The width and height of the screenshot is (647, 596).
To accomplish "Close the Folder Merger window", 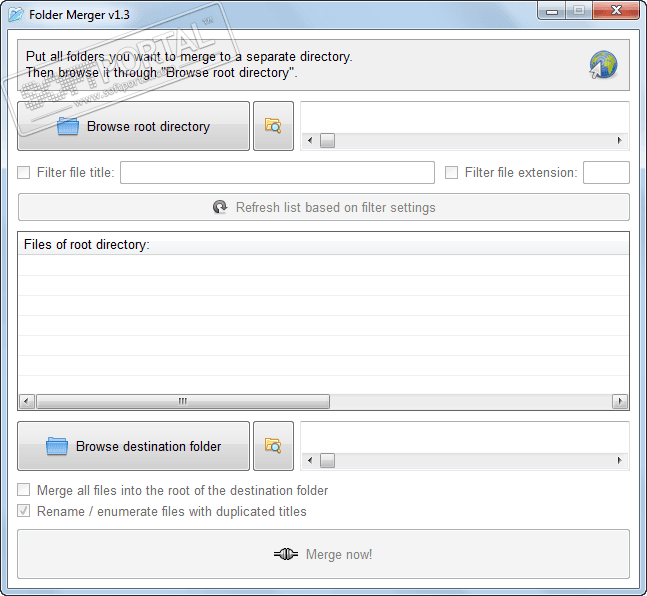I will tap(616, 11).
